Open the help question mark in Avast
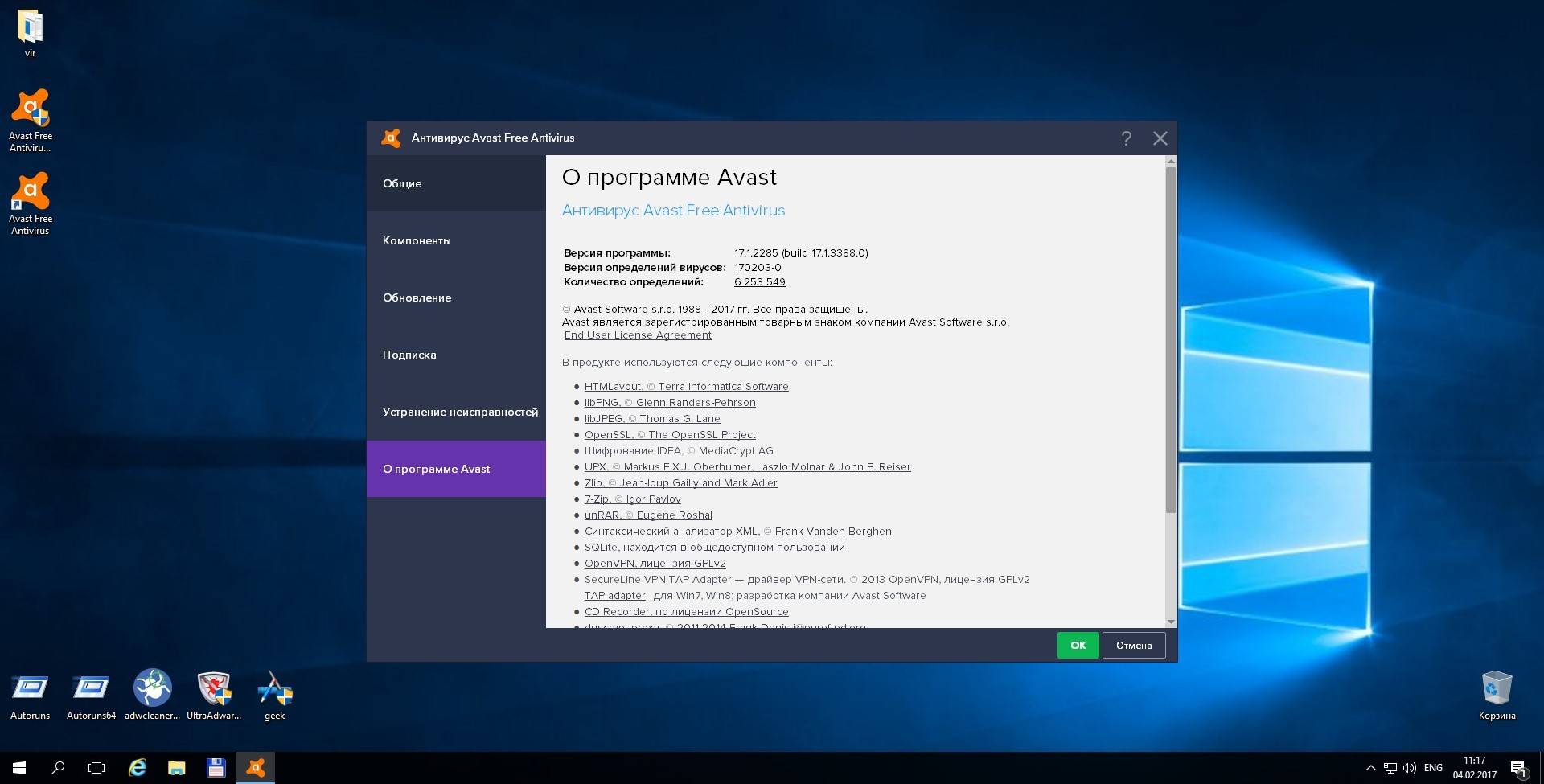Image resolution: width=1544 pixels, height=784 pixels. [x=1127, y=138]
